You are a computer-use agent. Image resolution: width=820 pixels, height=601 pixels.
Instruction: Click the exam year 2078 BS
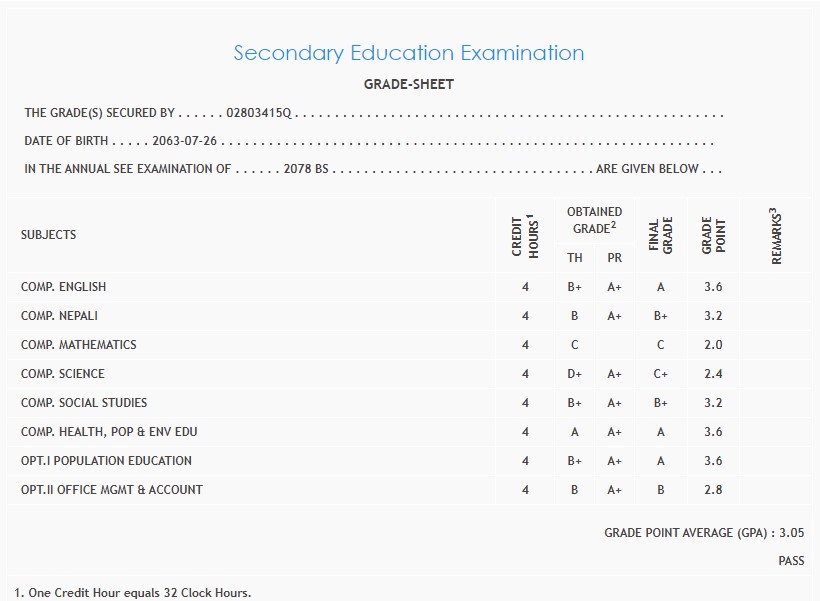[x=306, y=169]
